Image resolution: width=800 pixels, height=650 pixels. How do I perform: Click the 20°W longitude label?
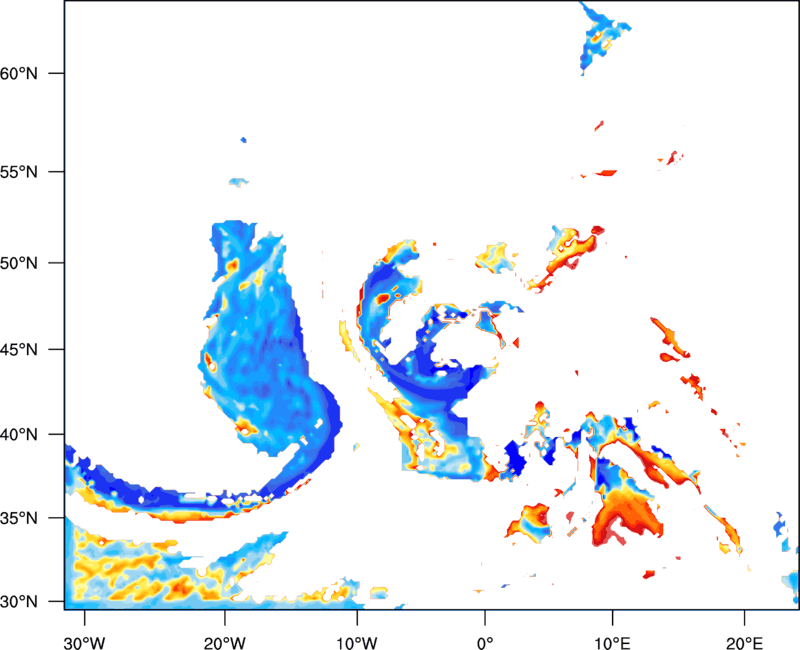[224, 643]
